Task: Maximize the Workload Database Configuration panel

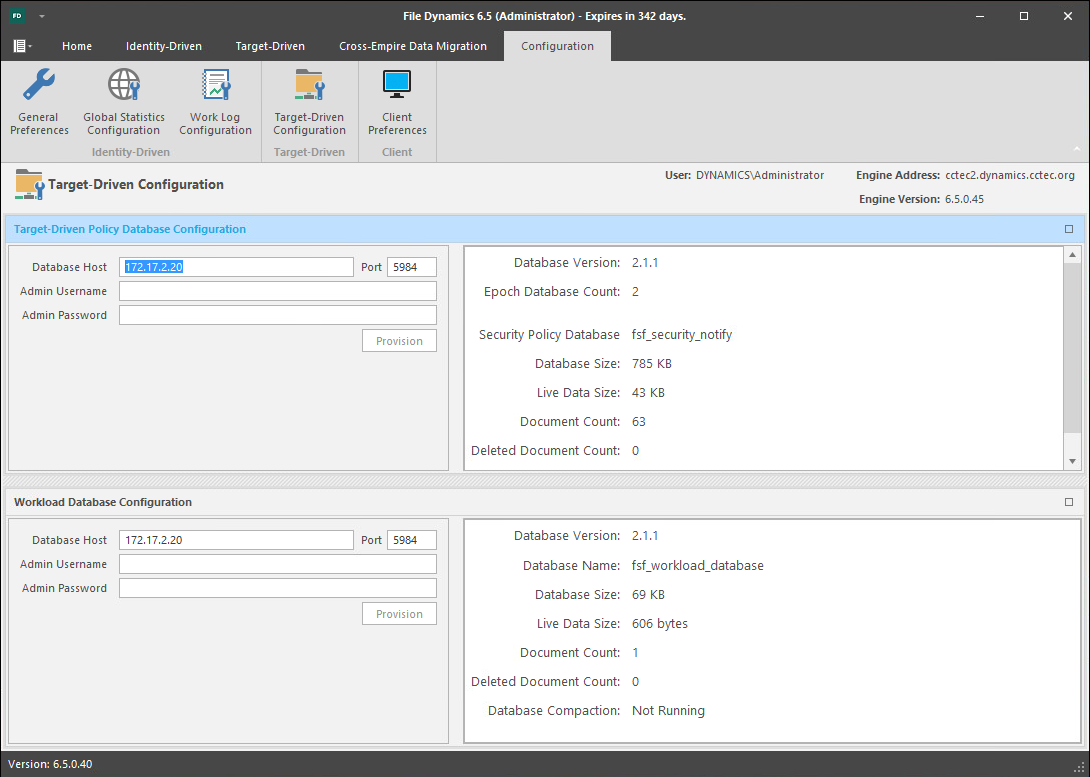Action: (1068, 502)
